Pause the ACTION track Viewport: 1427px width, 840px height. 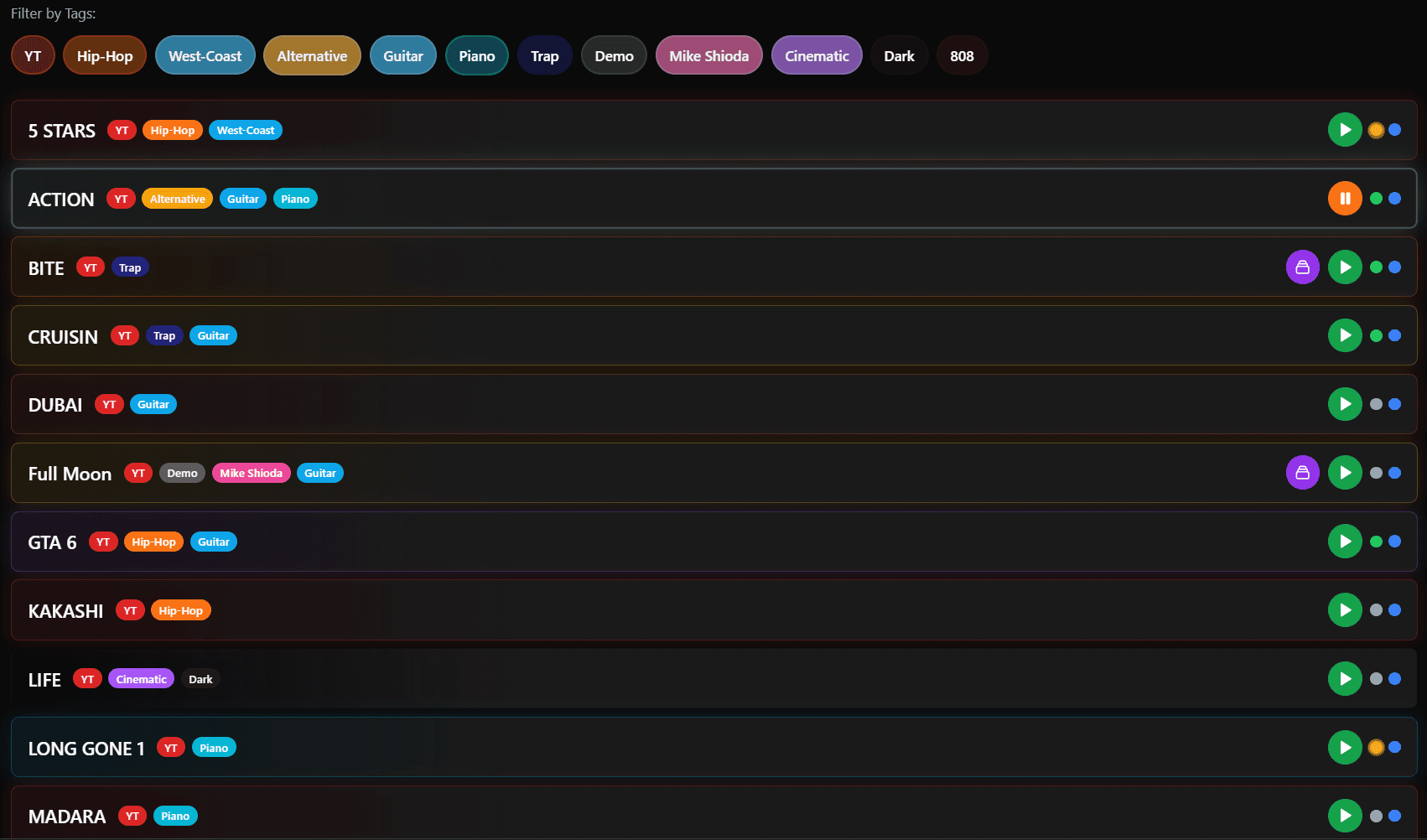tap(1345, 199)
